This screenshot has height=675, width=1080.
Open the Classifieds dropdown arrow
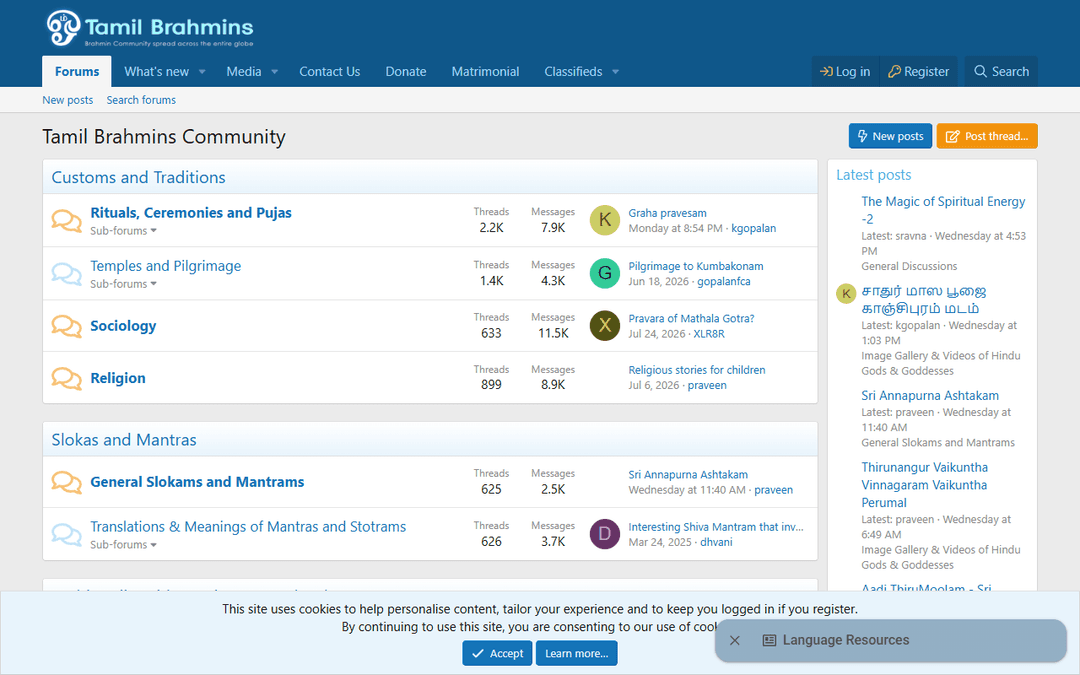pos(616,72)
